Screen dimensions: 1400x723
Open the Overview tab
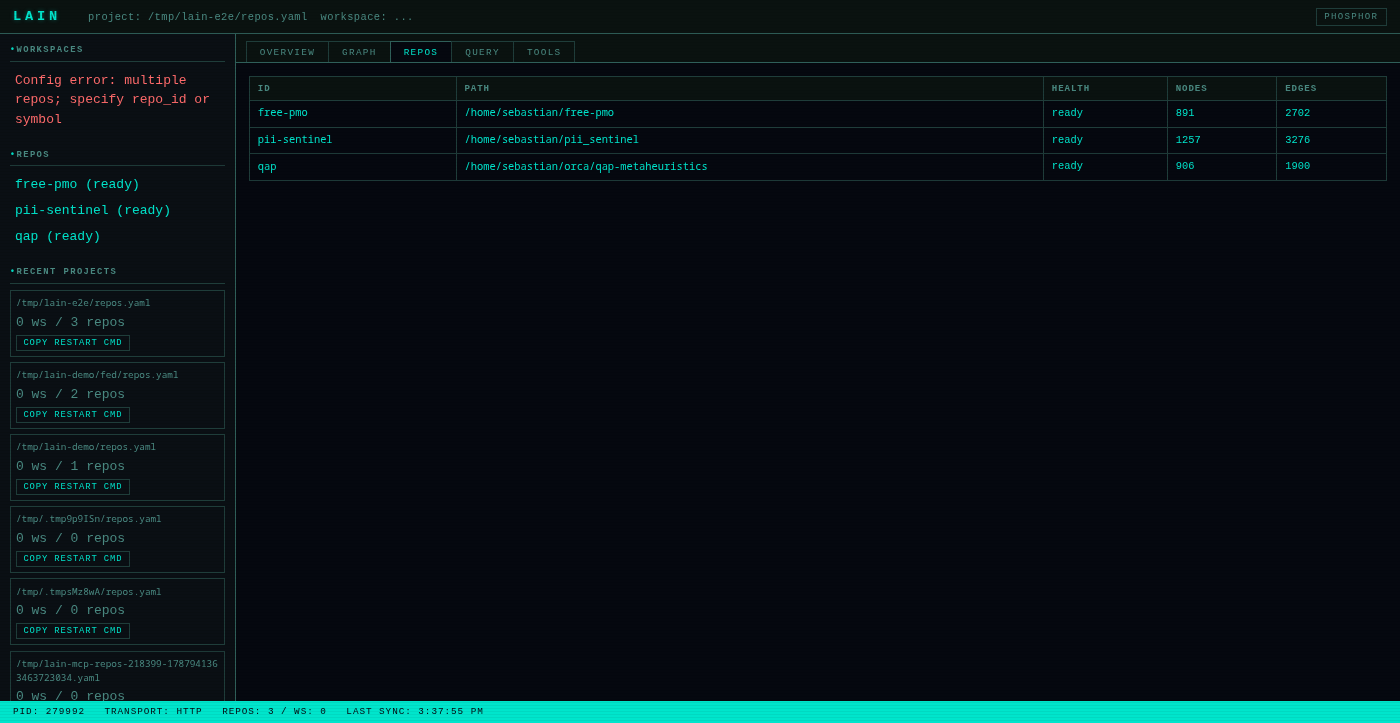(287, 52)
